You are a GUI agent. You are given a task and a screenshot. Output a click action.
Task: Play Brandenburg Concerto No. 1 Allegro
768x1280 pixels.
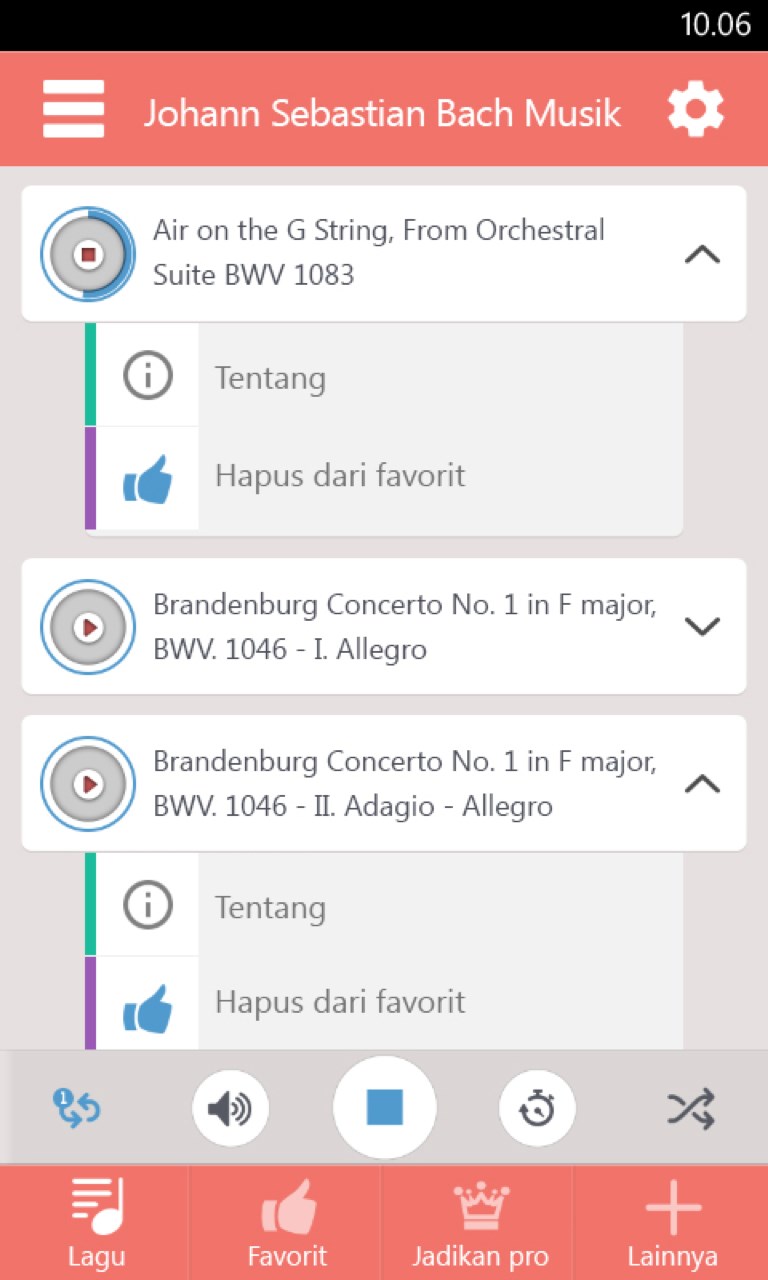(x=88, y=627)
